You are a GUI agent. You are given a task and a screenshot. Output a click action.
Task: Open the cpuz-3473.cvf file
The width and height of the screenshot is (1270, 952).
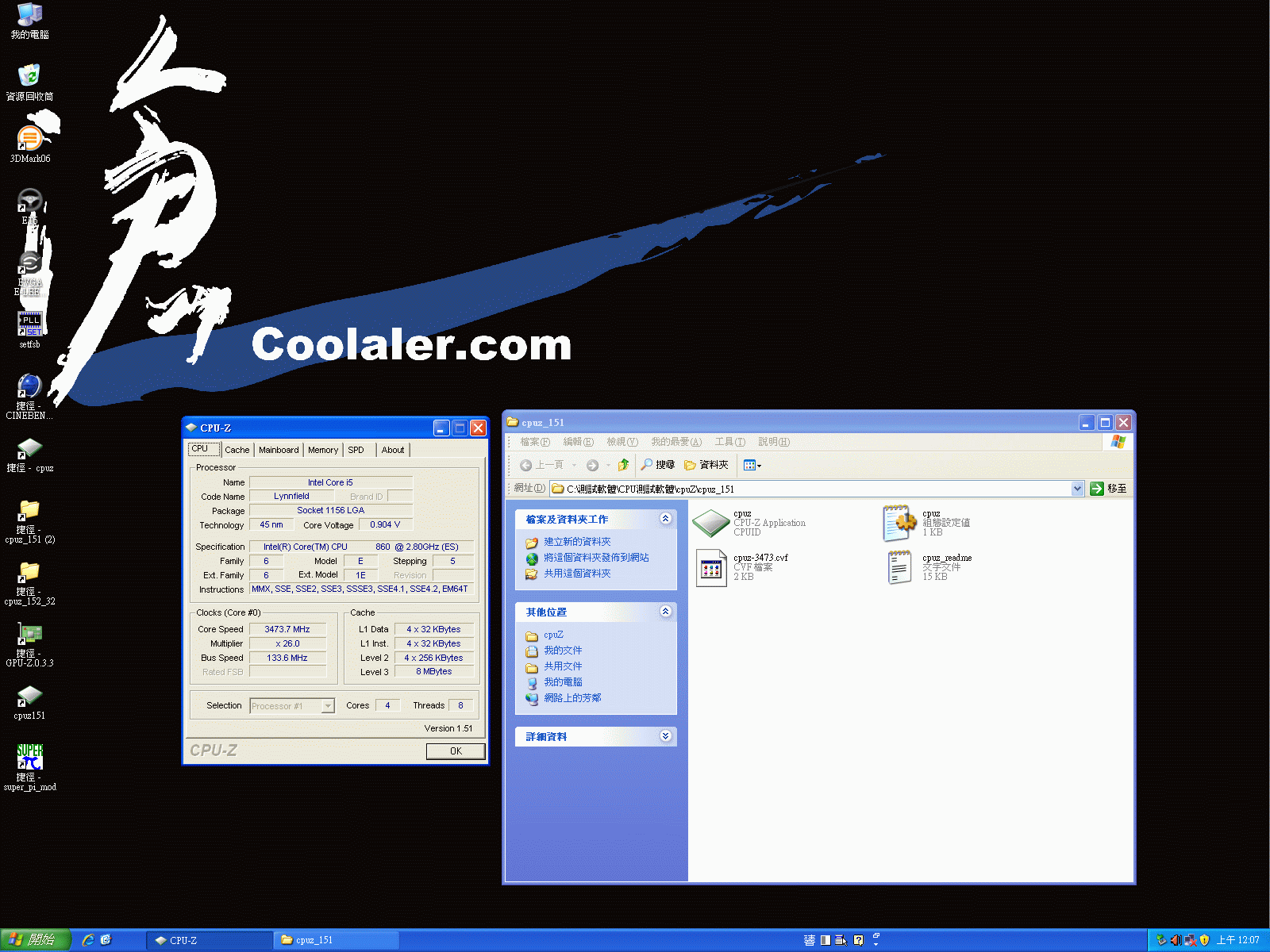[x=742, y=567]
